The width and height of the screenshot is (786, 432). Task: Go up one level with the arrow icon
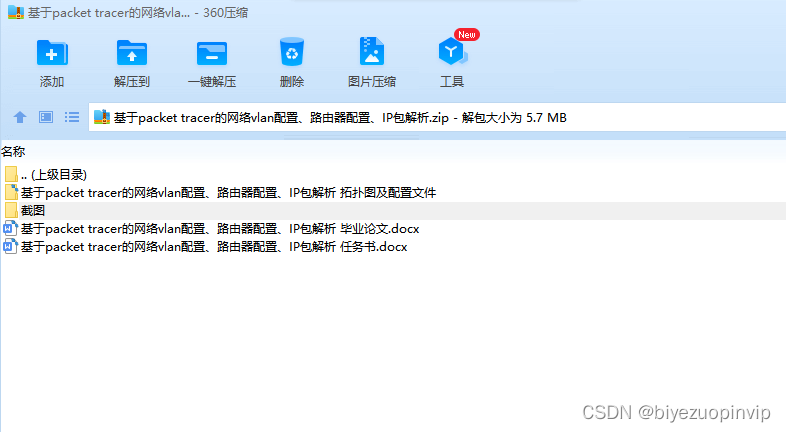[20, 117]
